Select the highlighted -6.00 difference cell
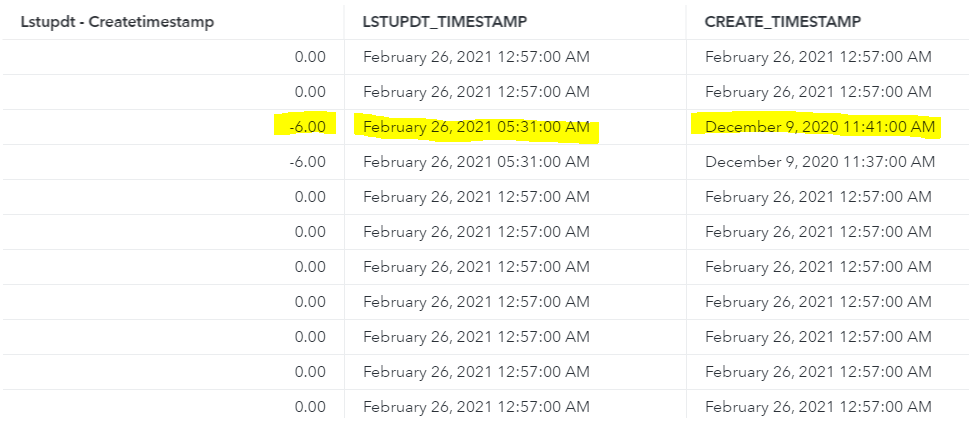This screenshot has height=435, width=969. coord(309,127)
